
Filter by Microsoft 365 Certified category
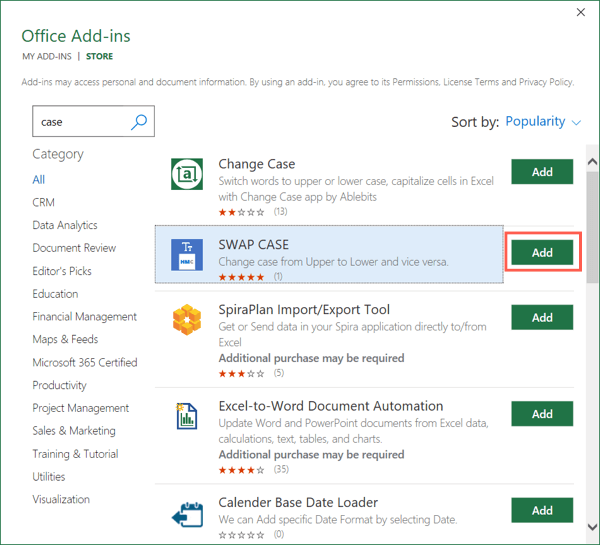coord(85,362)
